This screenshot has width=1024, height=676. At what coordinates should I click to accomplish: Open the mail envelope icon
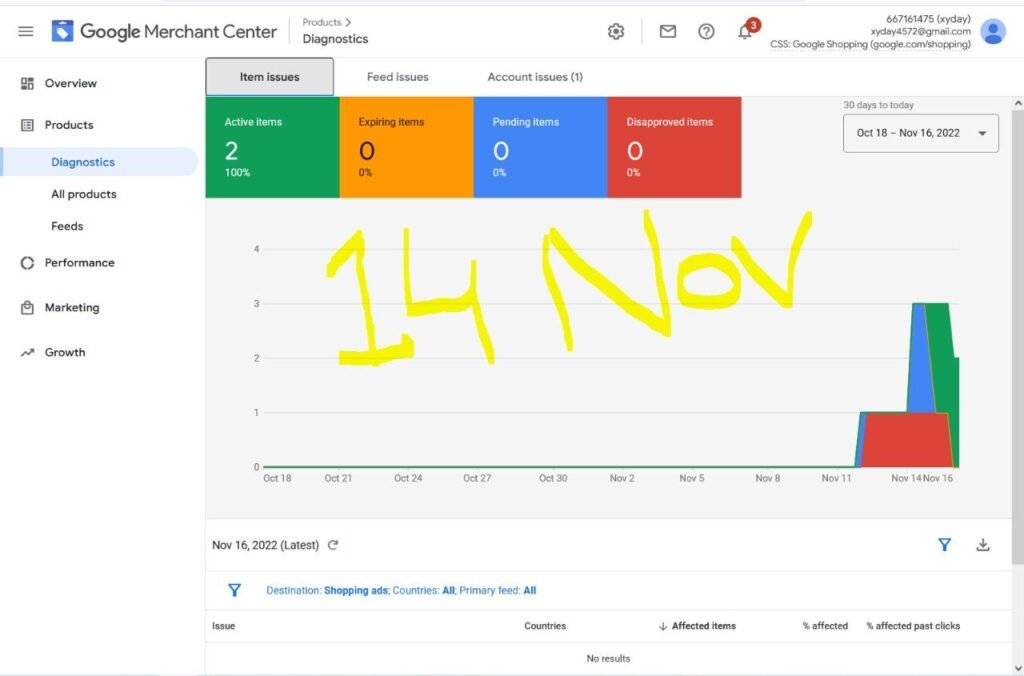tap(667, 31)
